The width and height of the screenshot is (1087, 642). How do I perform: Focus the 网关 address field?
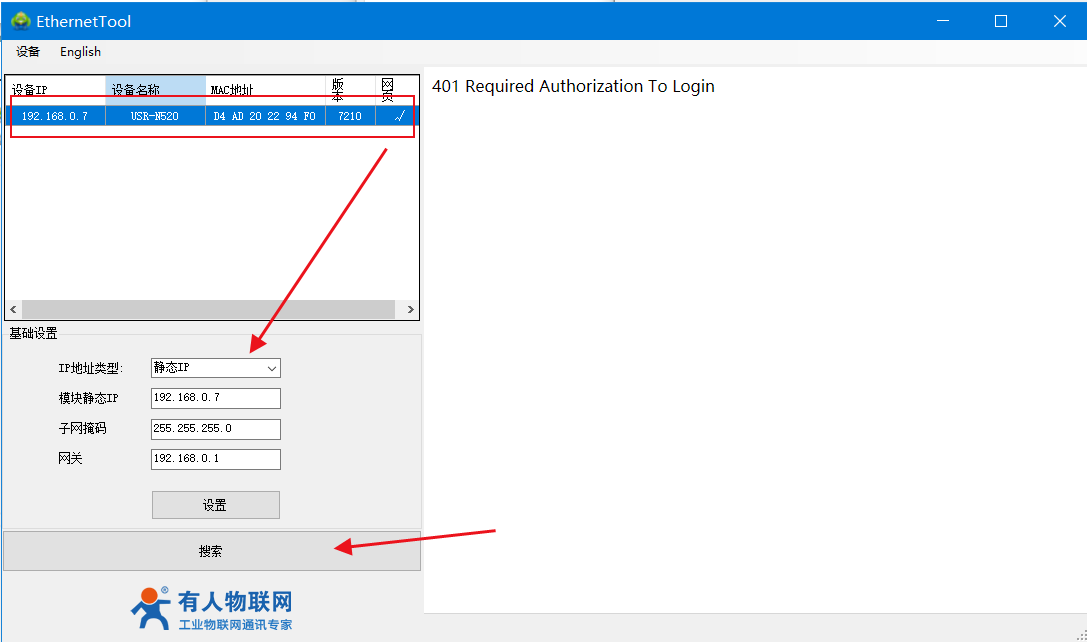tap(215, 459)
